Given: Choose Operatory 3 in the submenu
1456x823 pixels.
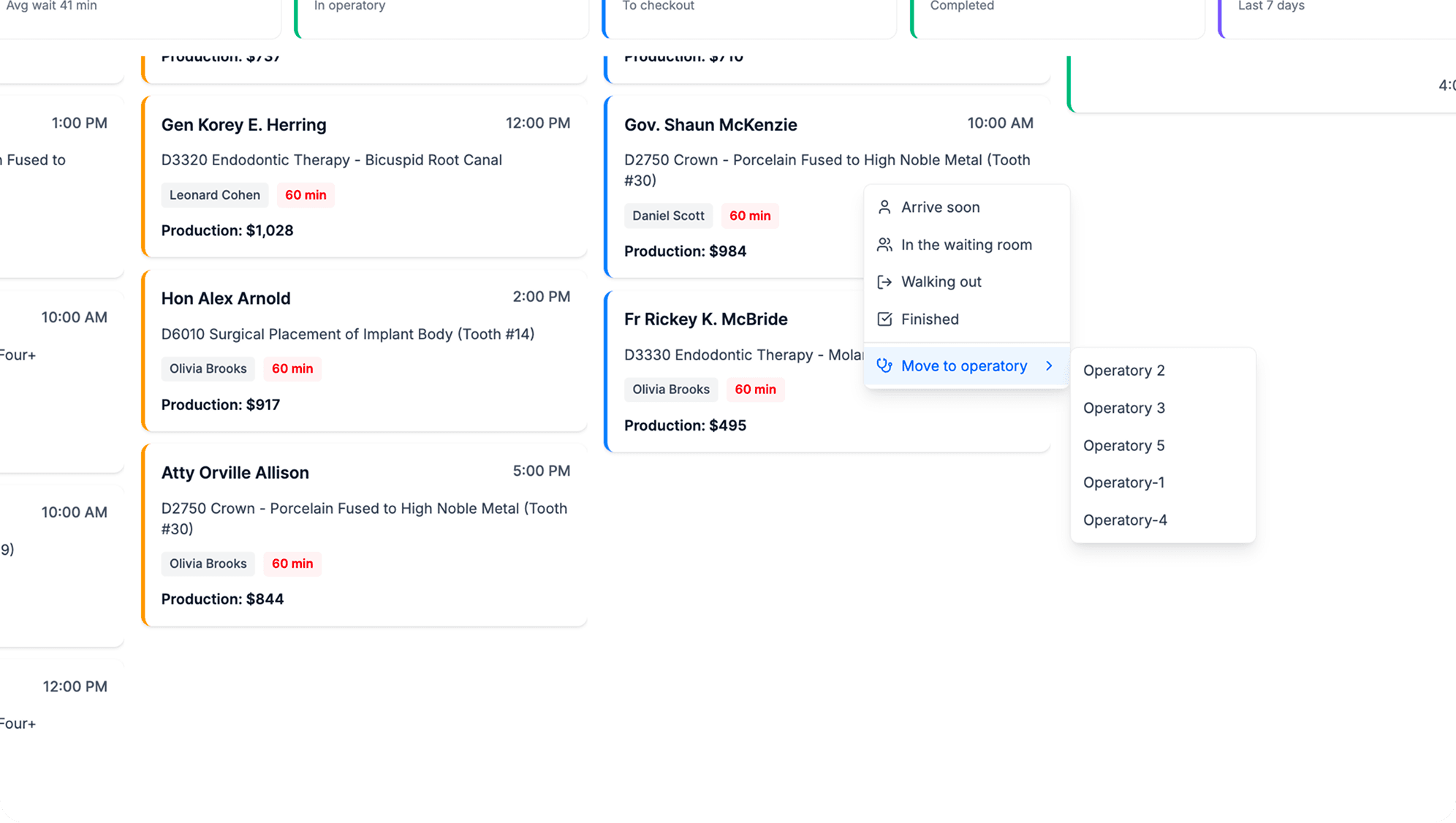Looking at the screenshot, I should 1123,408.
